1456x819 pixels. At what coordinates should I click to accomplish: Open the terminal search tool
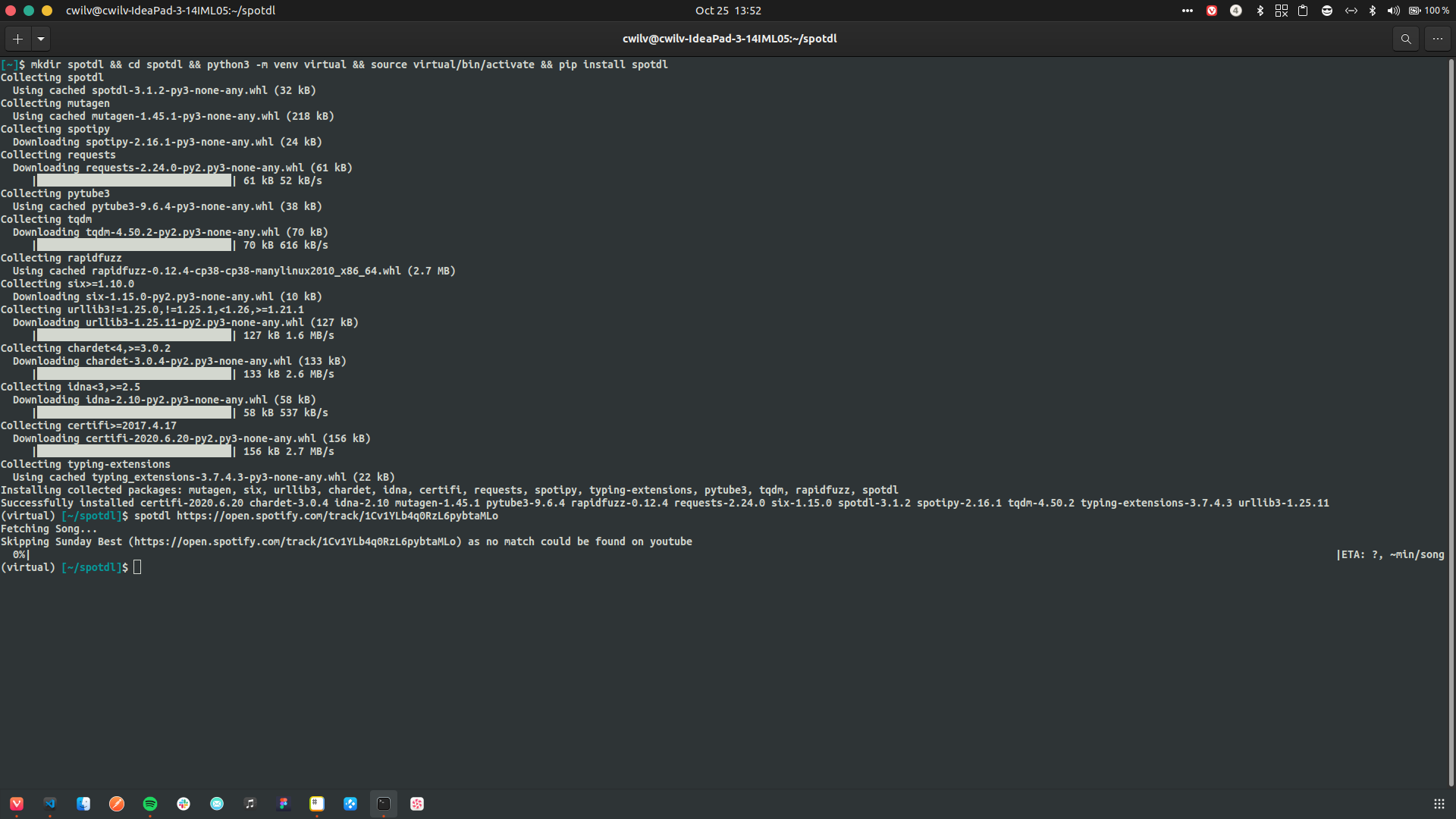coord(1406,39)
